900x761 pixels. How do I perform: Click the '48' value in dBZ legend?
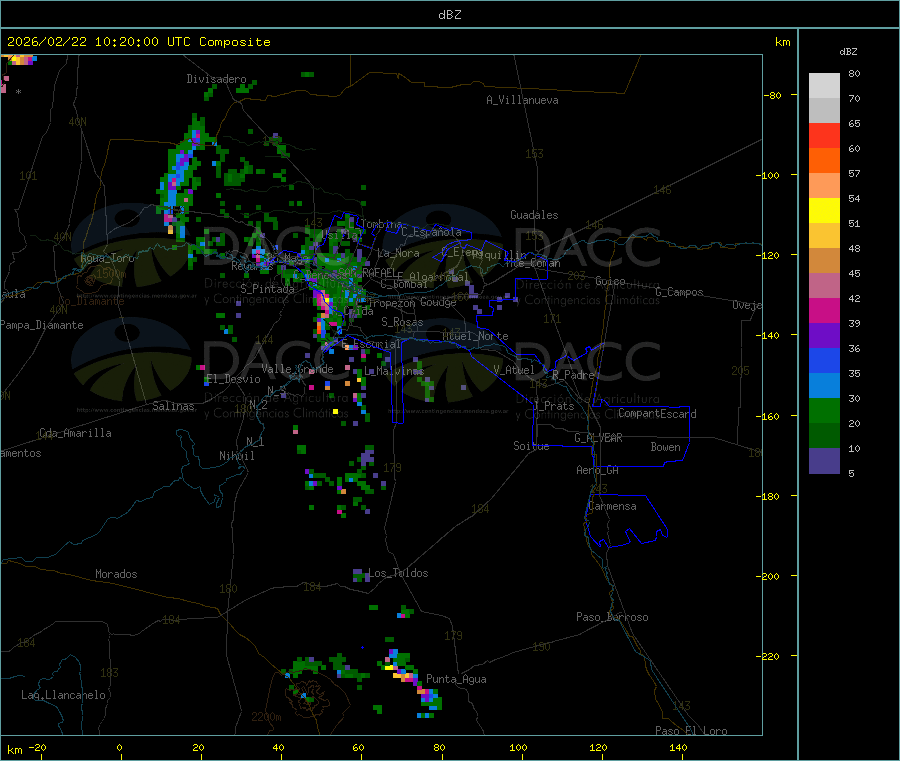pyautogui.click(x=854, y=249)
